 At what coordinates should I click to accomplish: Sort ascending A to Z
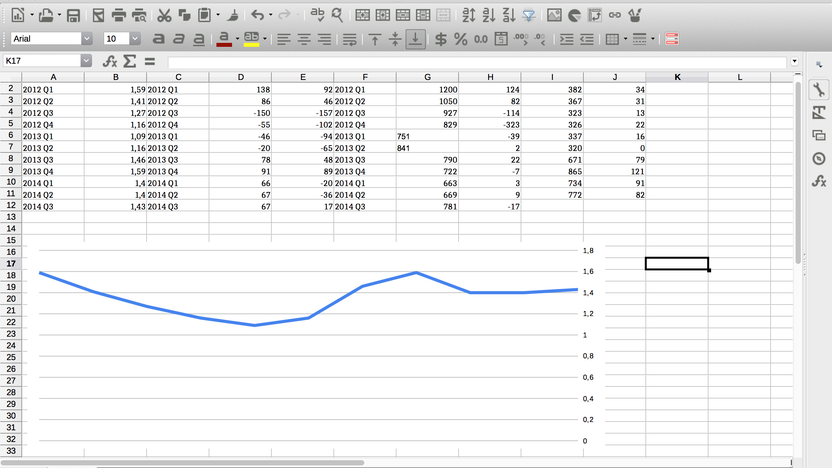(x=489, y=15)
